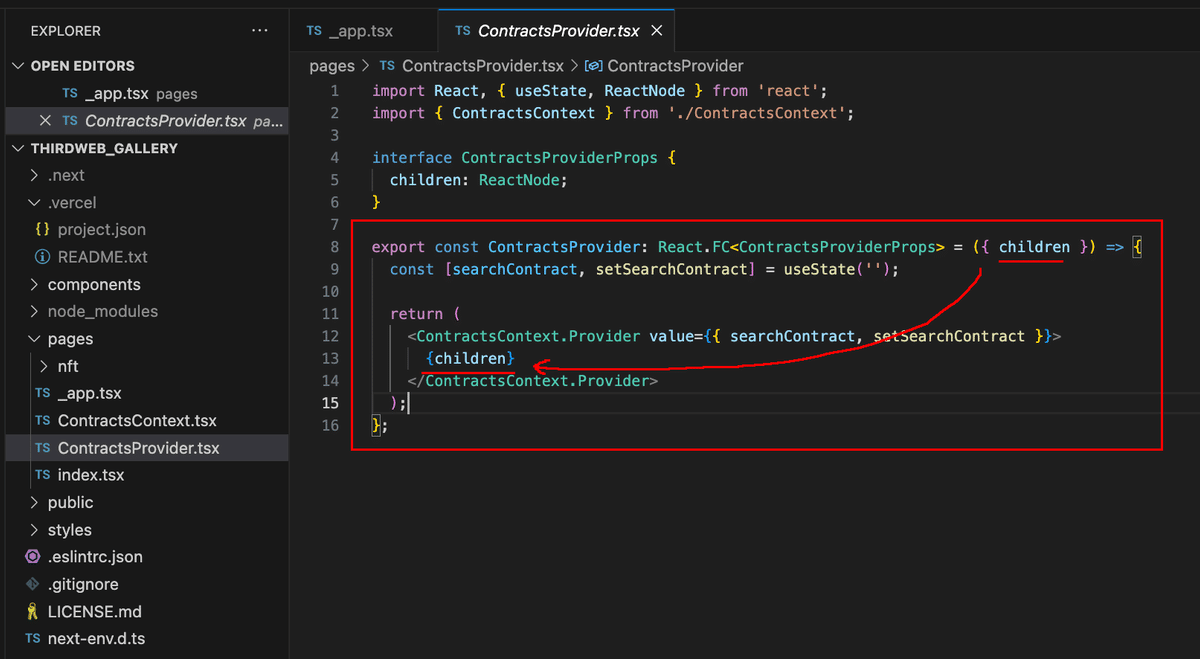
Task: Switch to the _app.tsx editor tab
Action: pyautogui.click(x=363, y=31)
